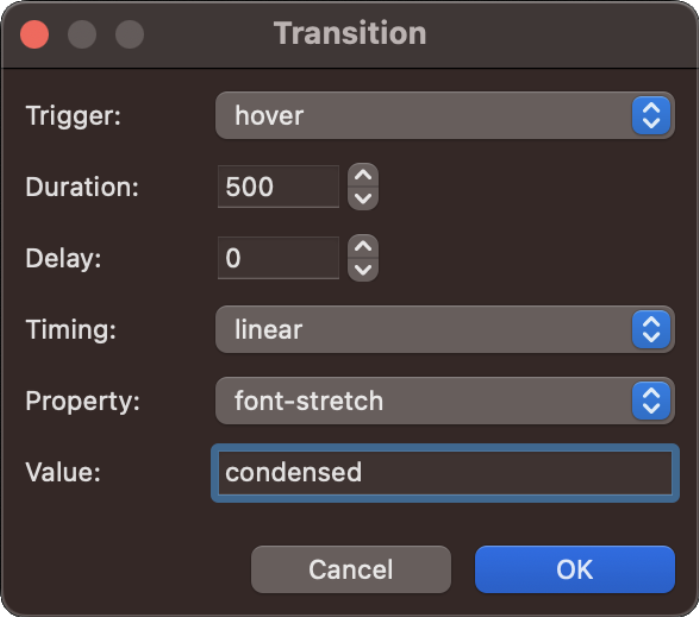
Task: Click into the Delay field showing 0
Action: (278, 259)
